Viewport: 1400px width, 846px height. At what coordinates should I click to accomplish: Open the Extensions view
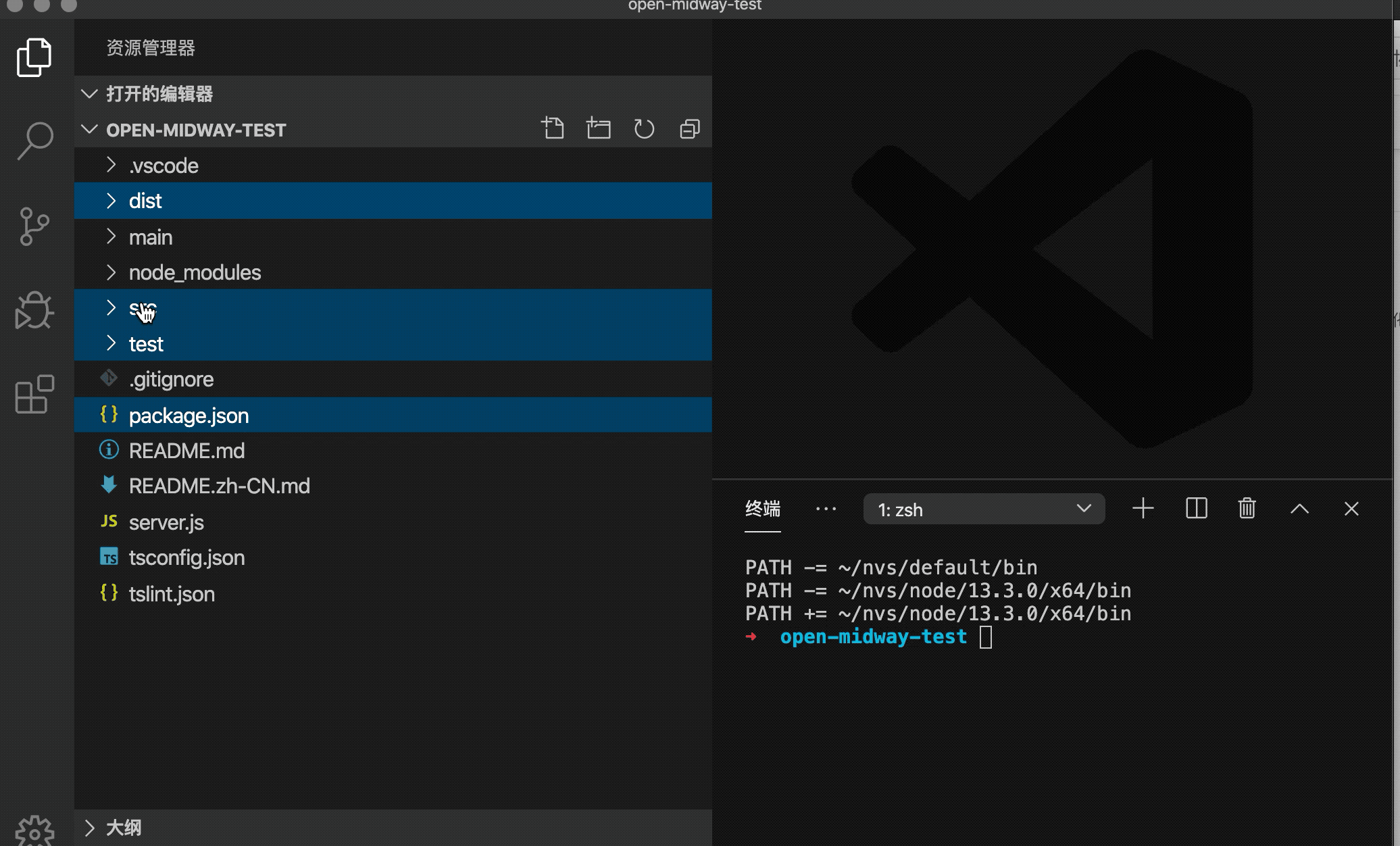(x=34, y=394)
